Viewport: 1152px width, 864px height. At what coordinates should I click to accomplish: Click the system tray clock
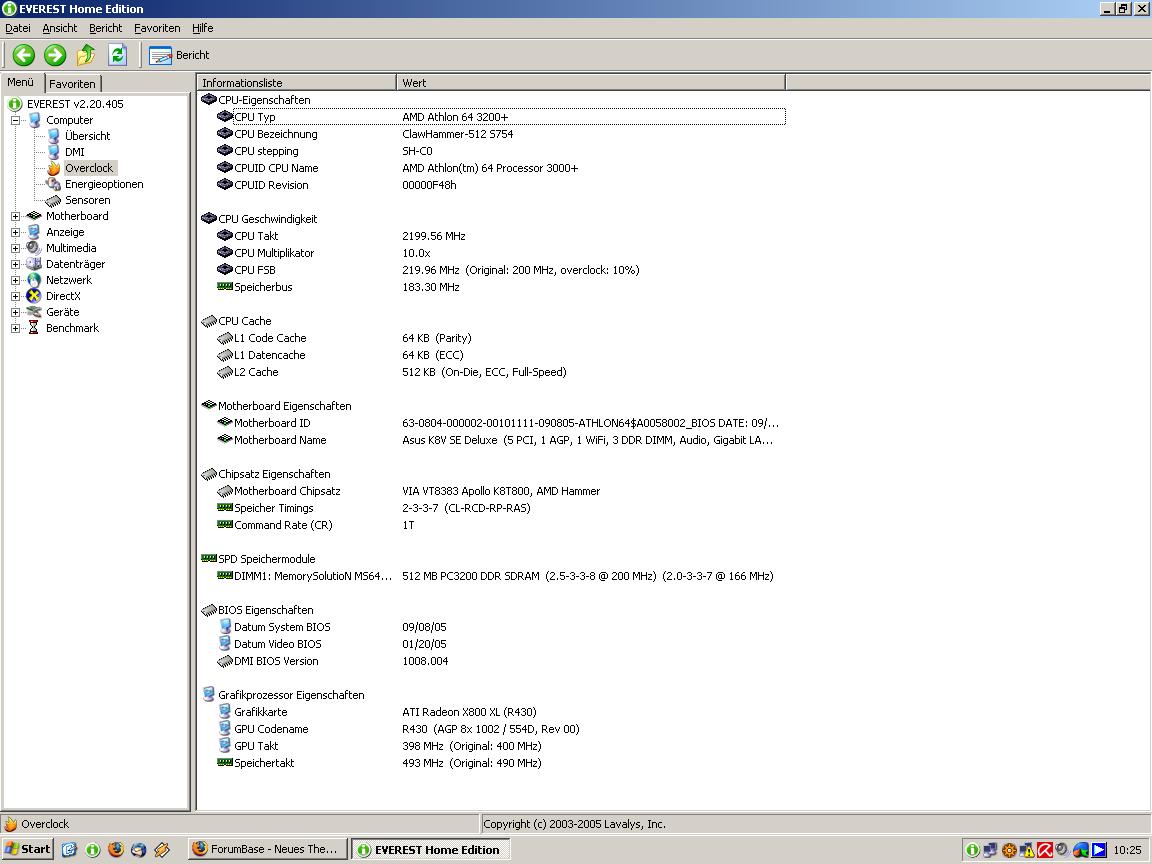click(x=1127, y=850)
